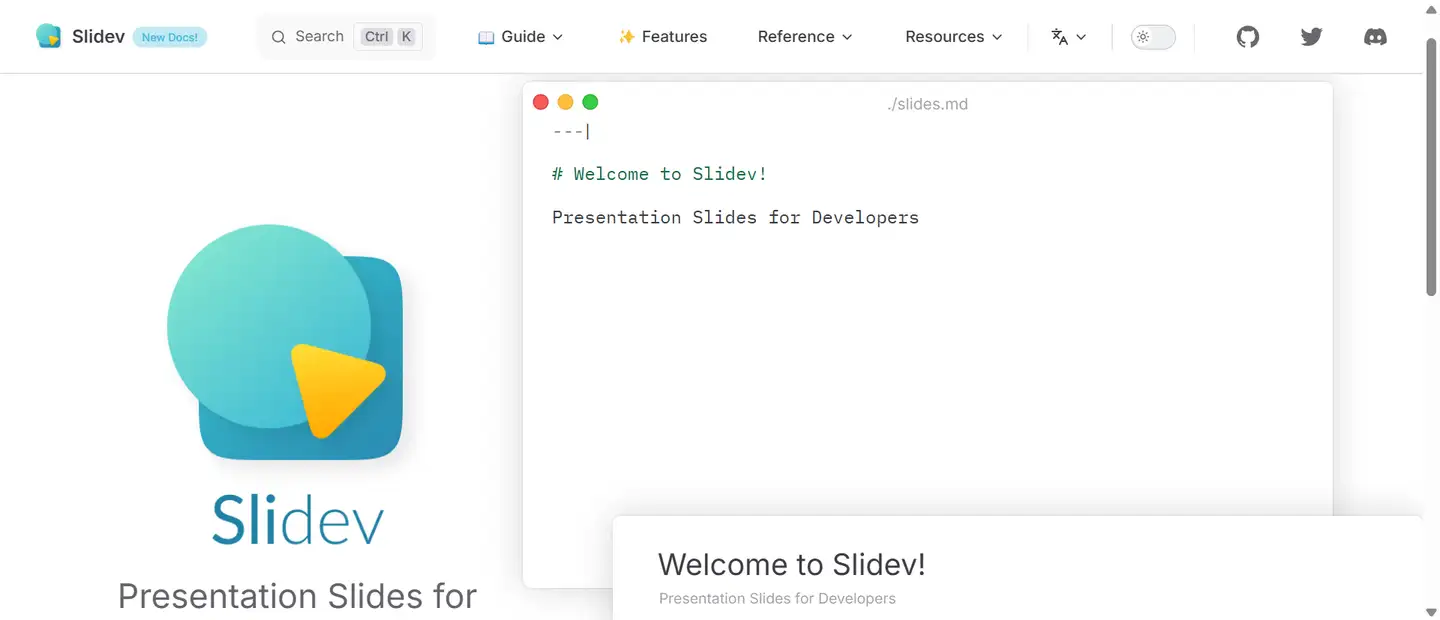Expand the Reference dropdown menu
1440x620 pixels.
coord(805,37)
